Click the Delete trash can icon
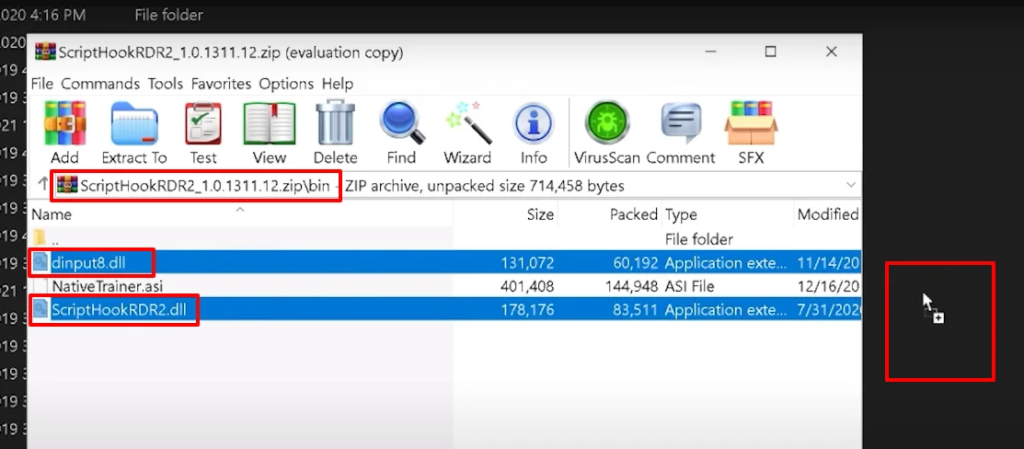The width and height of the screenshot is (1024, 449). (335, 123)
